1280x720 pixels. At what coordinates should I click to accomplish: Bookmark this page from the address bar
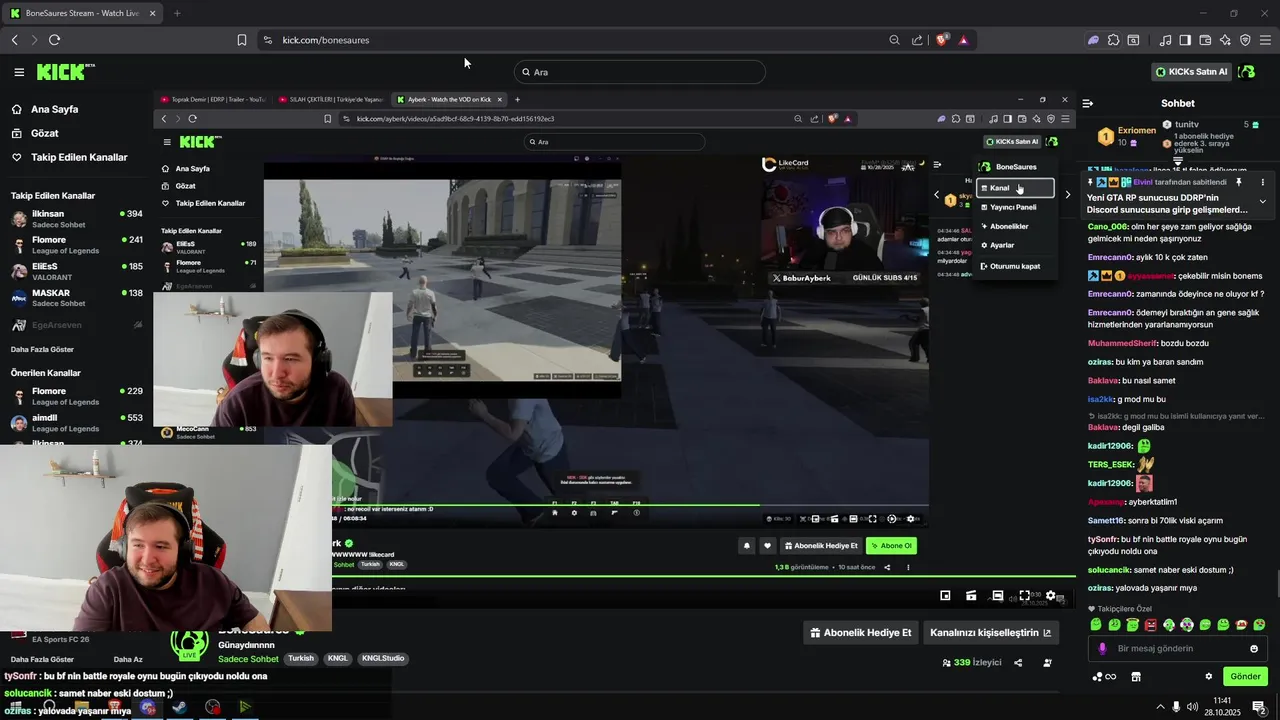tap(242, 40)
